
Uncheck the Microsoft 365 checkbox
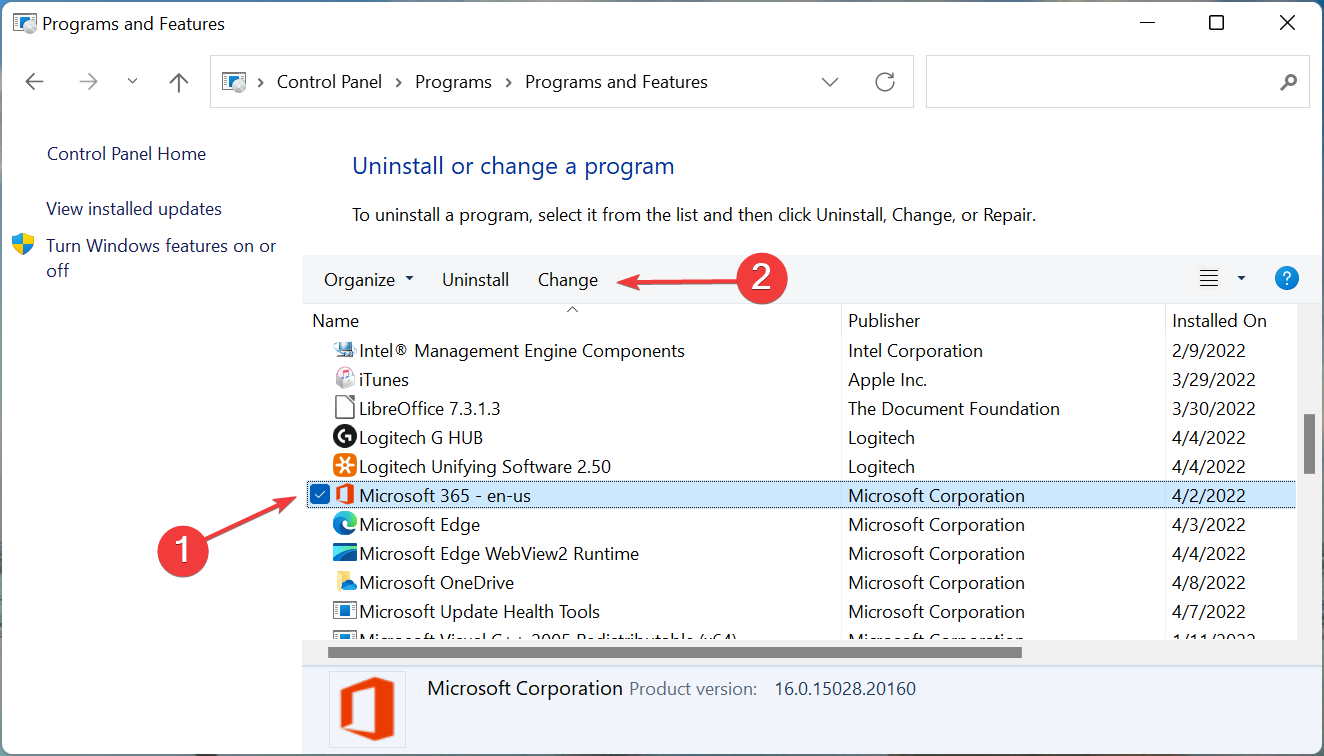click(x=319, y=494)
